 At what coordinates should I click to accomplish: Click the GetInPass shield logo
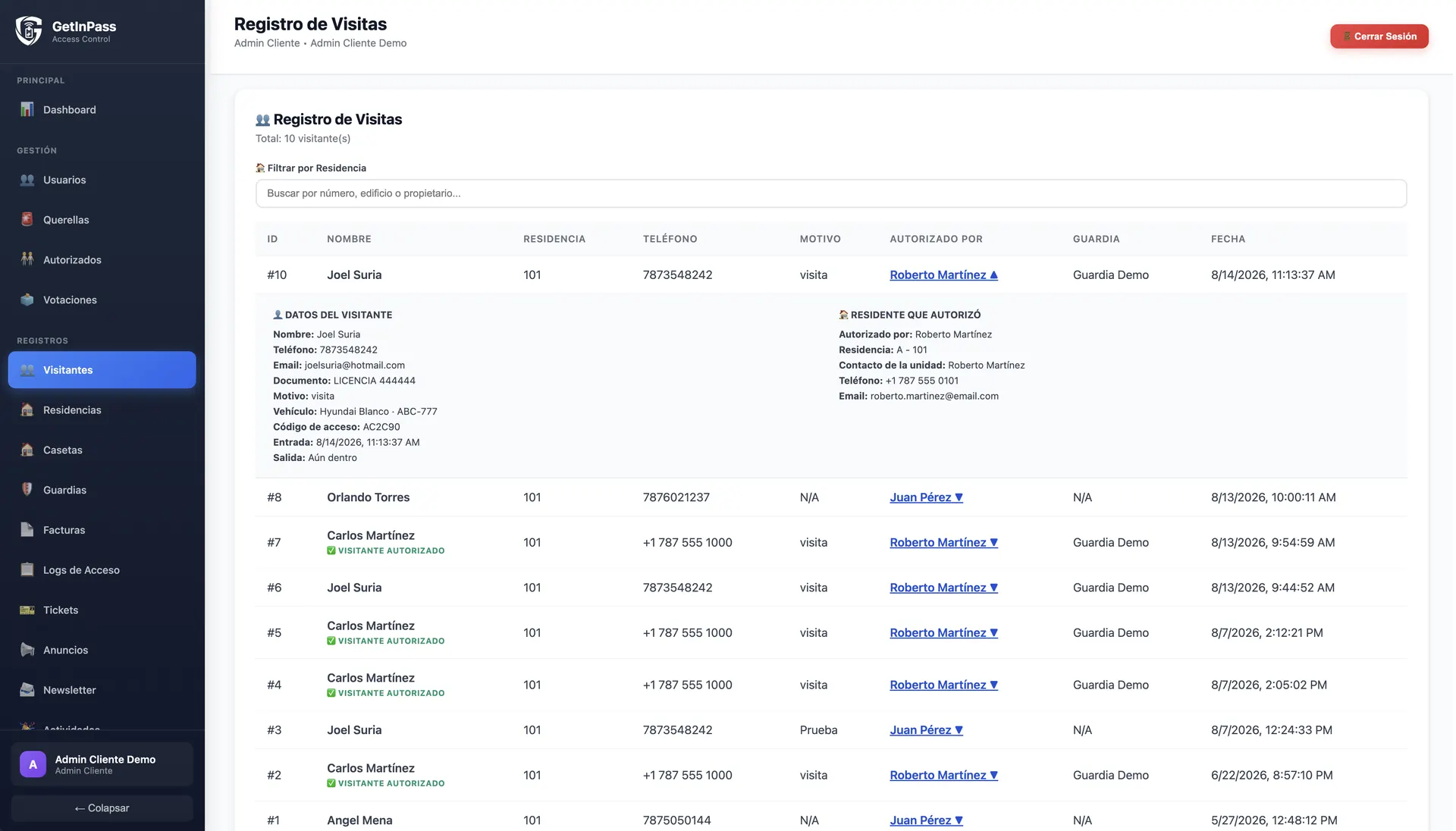point(29,31)
